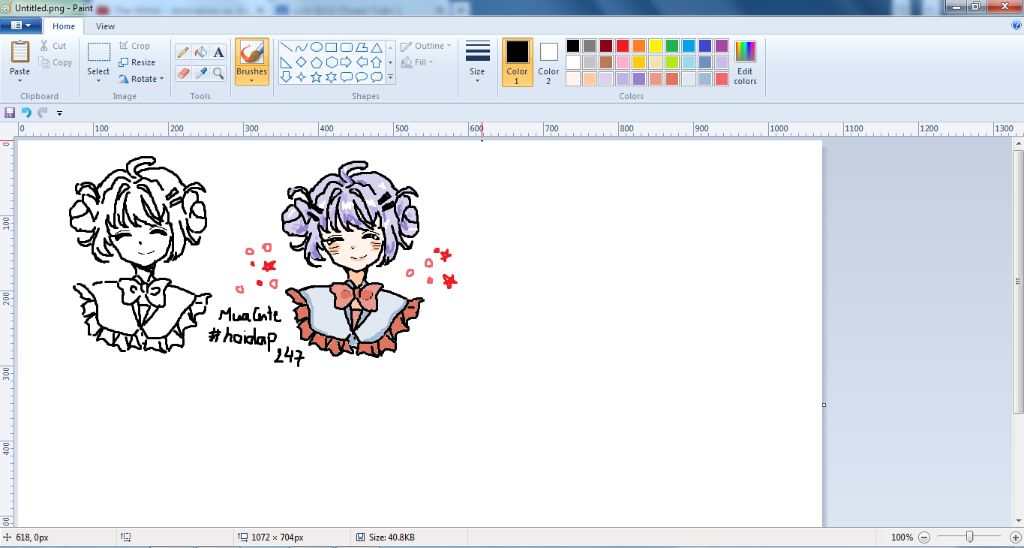Select the Pencil tool
The width and height of the screenshot is (1024, 548).
point(183,52)
